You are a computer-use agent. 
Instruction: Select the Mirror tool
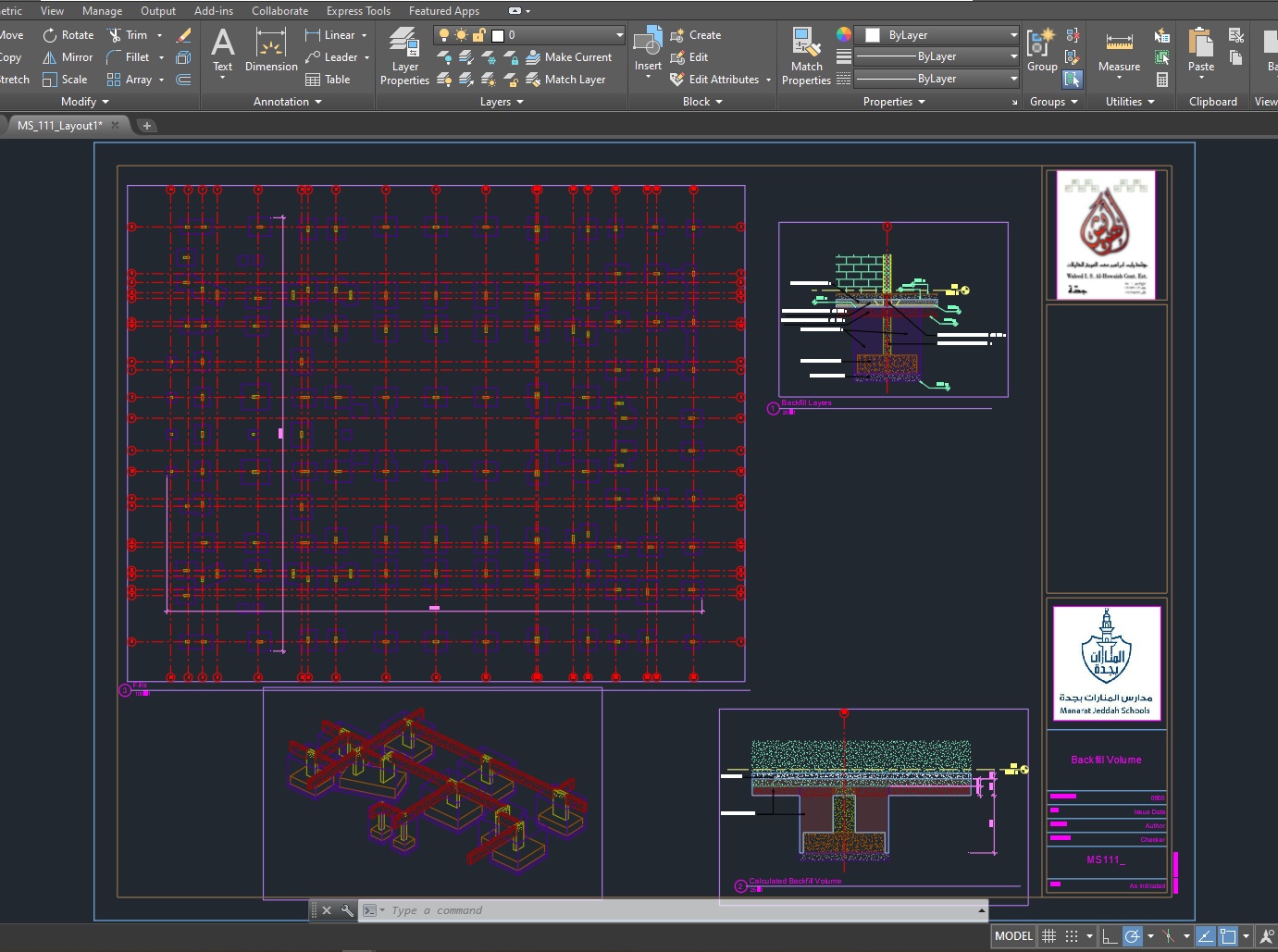pyautogui.click(x=68, y=57)
